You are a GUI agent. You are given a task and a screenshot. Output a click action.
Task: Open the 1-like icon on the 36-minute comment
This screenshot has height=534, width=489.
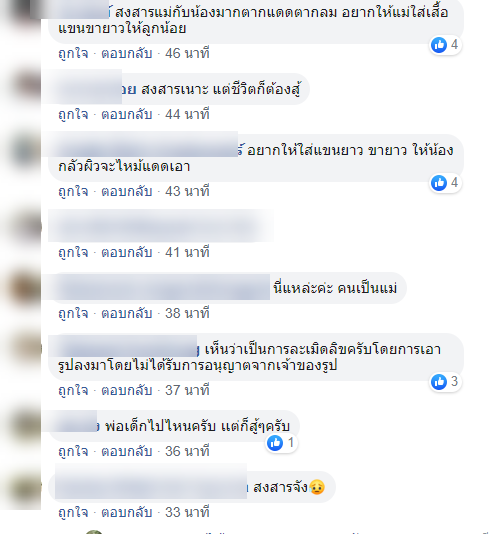pyautogui.click(x=282, y=443)
